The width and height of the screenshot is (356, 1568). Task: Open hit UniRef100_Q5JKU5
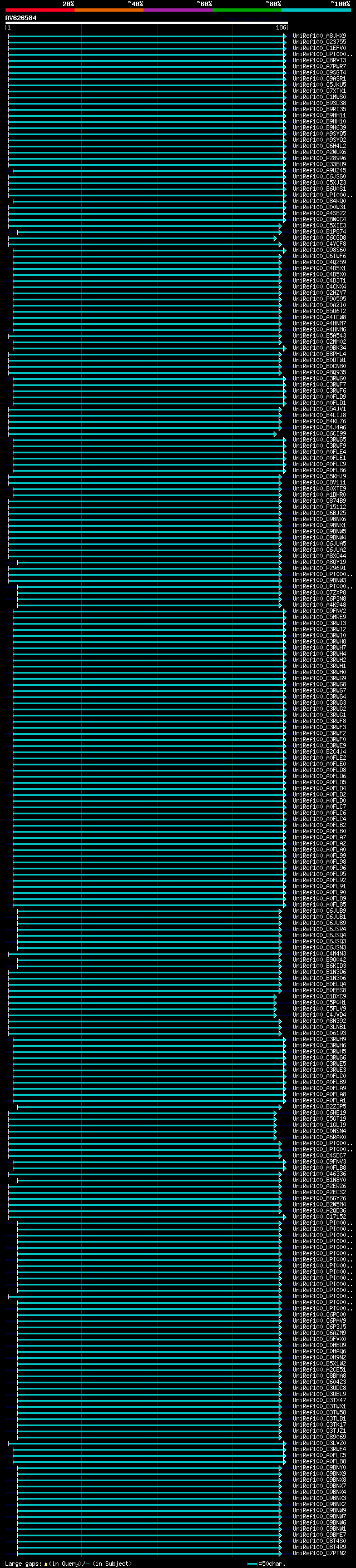[x=319, y=85]
